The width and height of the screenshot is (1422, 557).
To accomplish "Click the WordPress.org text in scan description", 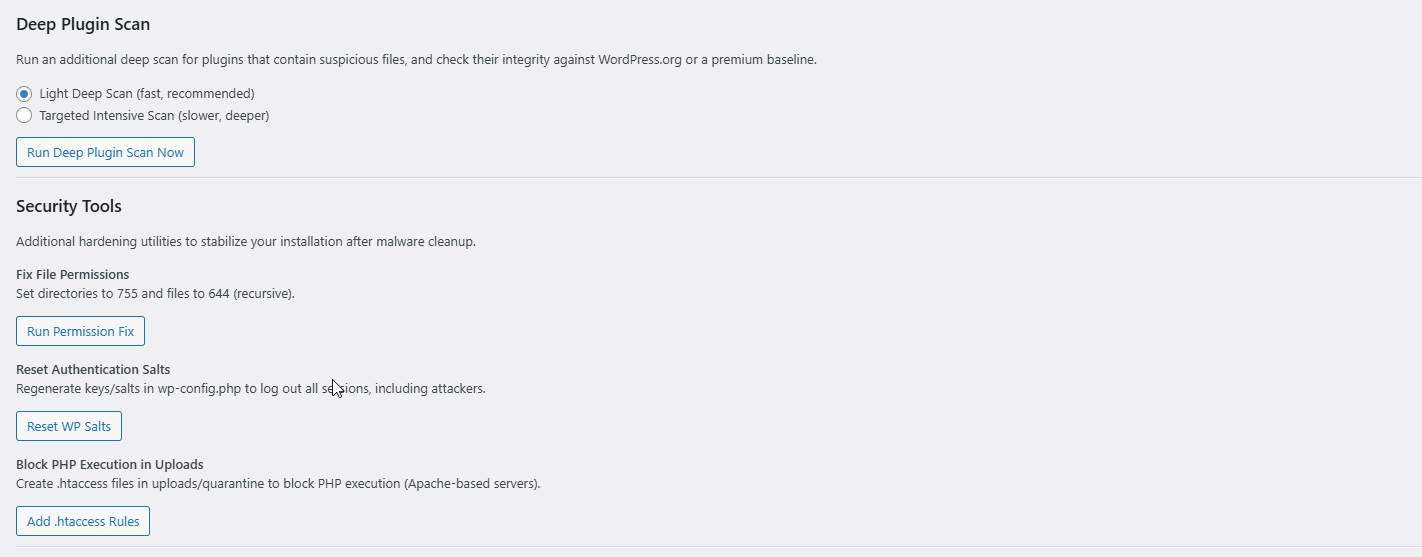I will [640, 59].
